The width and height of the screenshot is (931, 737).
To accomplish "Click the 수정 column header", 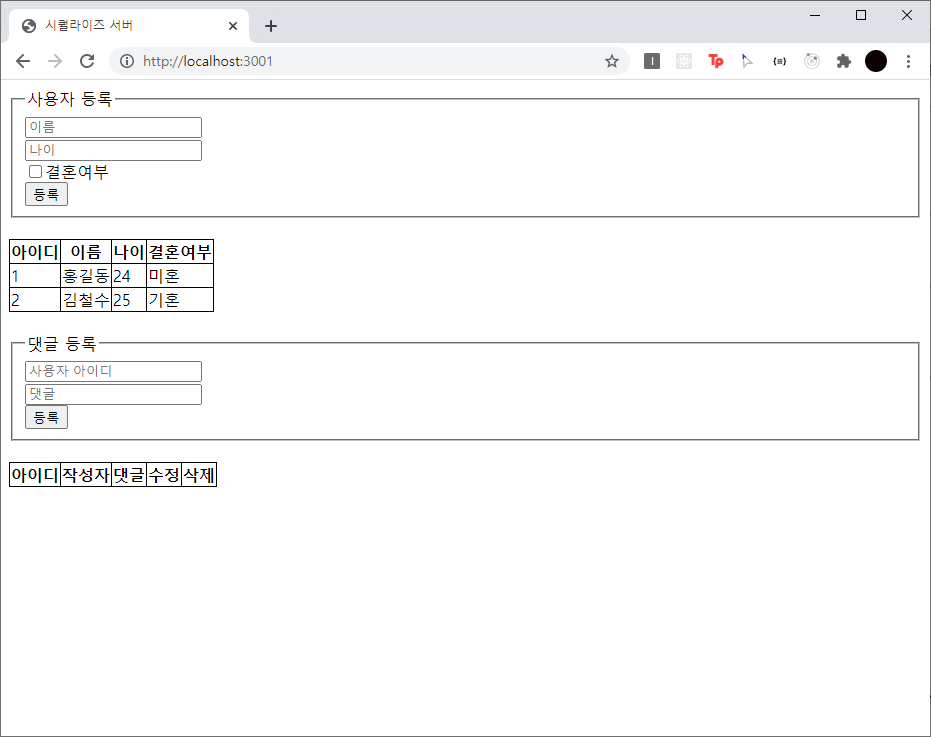I will (164, 475).
